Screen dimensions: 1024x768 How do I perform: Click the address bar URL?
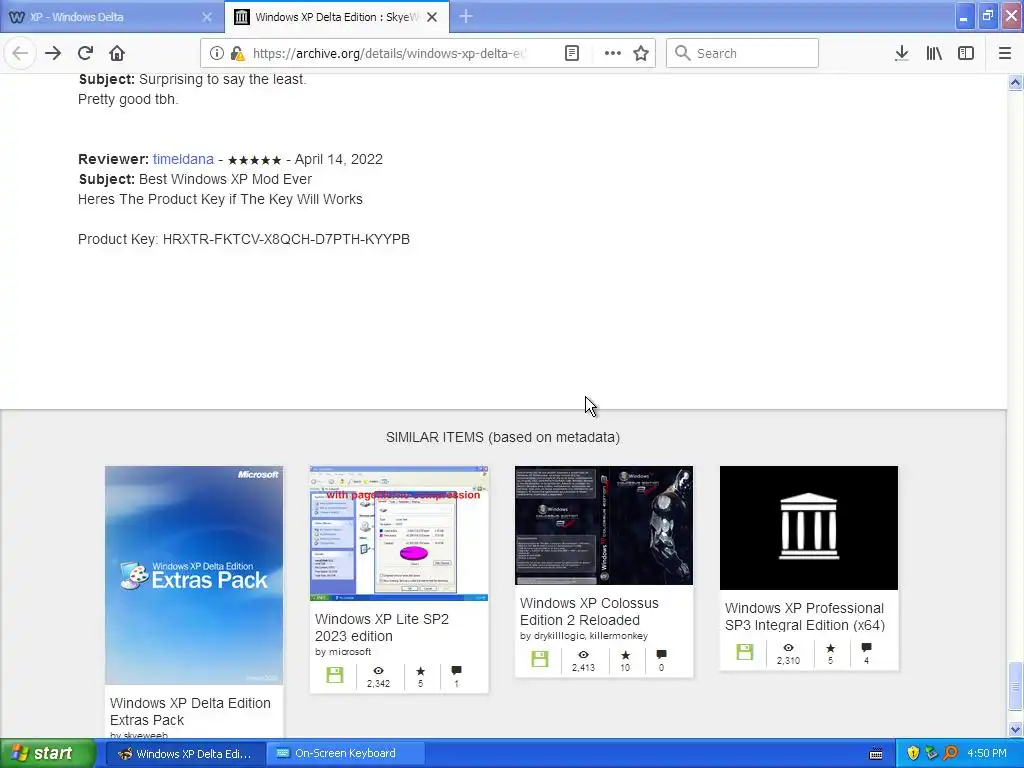coord(389,54)
